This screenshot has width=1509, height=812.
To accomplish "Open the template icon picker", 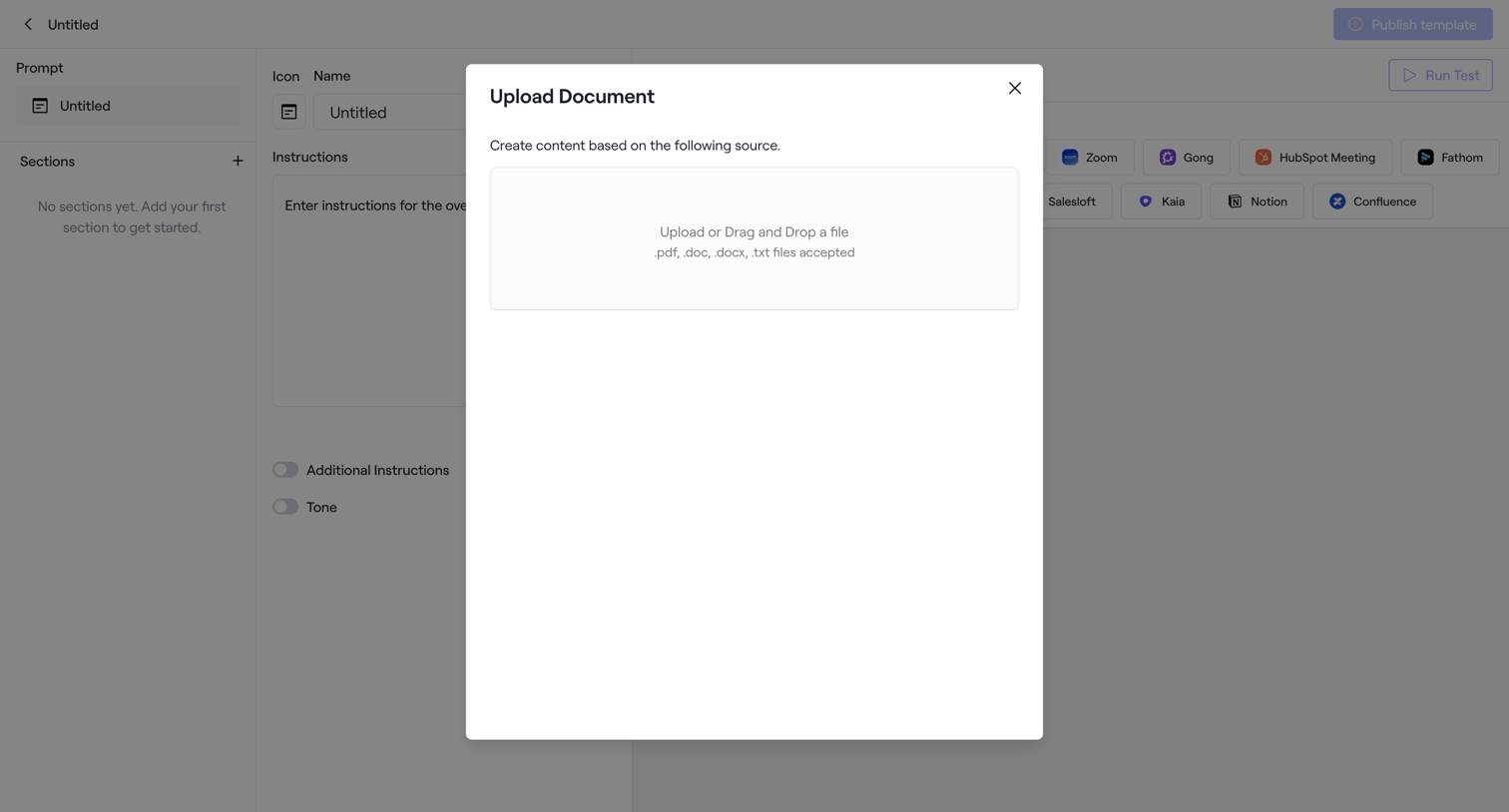I will point(288,112).
